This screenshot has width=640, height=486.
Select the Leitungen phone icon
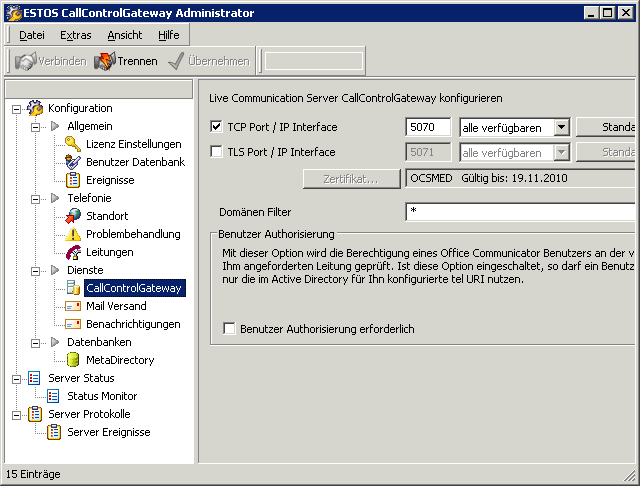(x=73, y=252)
